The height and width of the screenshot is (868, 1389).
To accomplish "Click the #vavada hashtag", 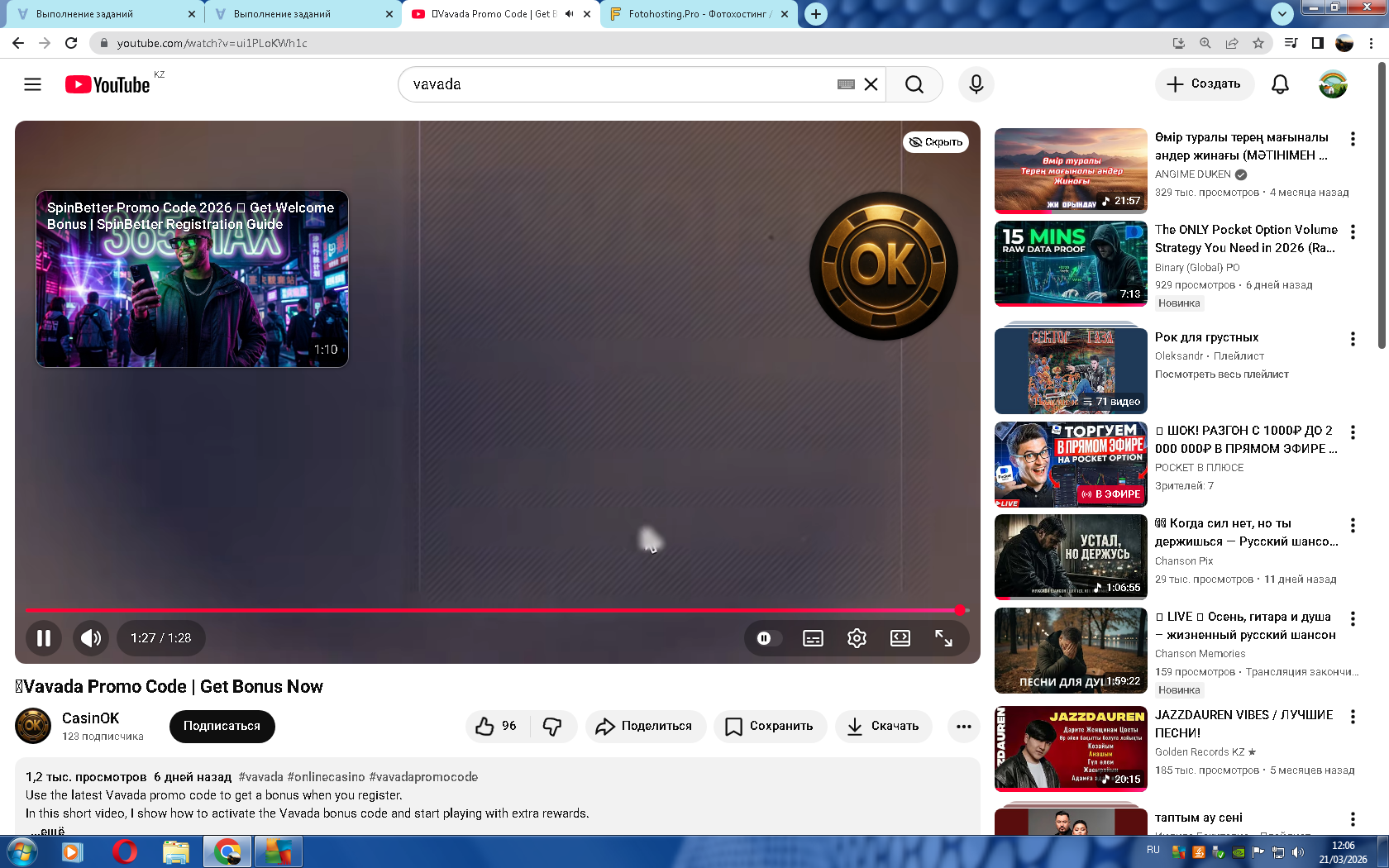I will click(x=260, y=777).
